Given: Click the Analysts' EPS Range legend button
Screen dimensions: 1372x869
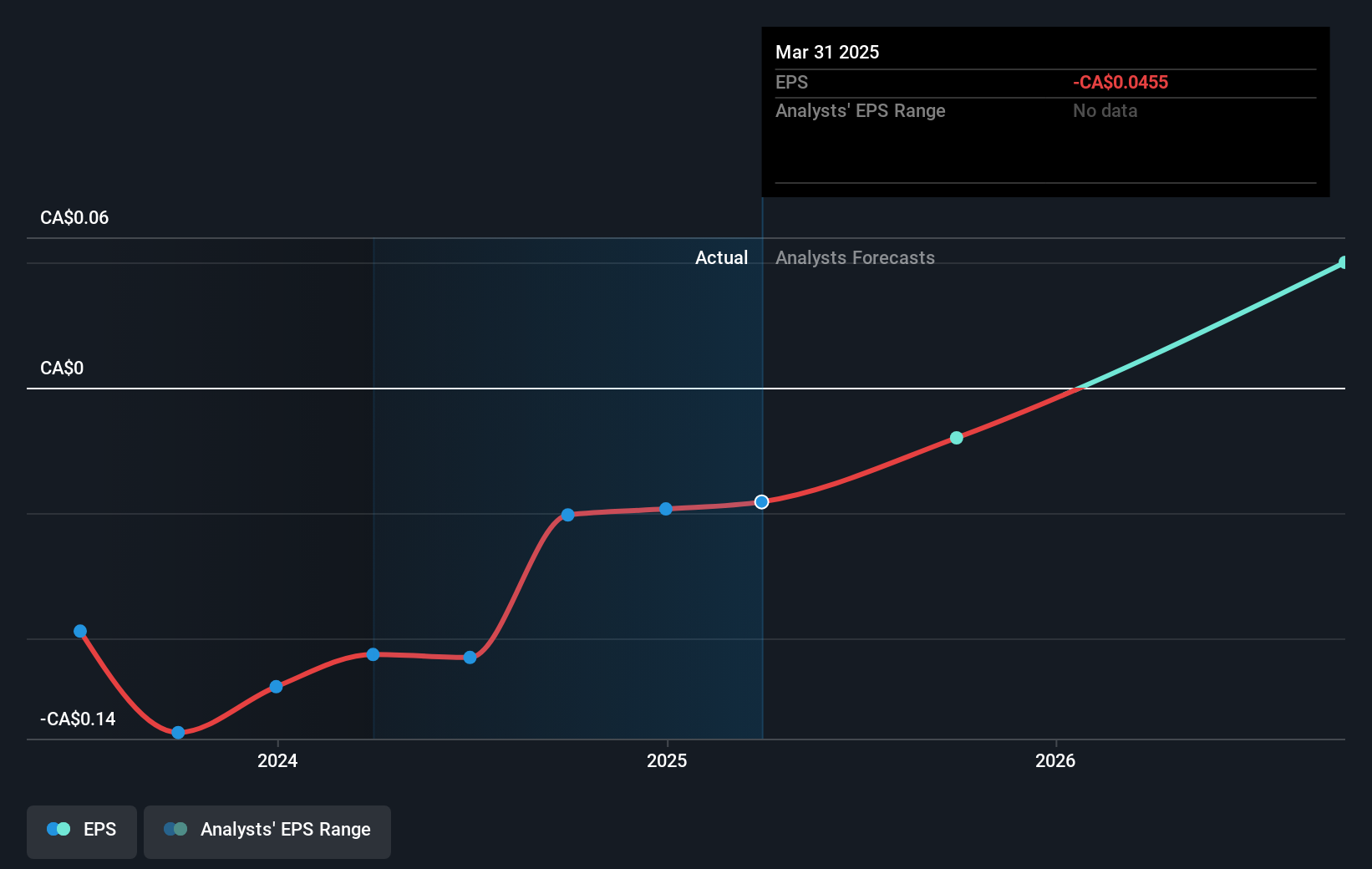Looking at the screenshot, I should (267, 831).
